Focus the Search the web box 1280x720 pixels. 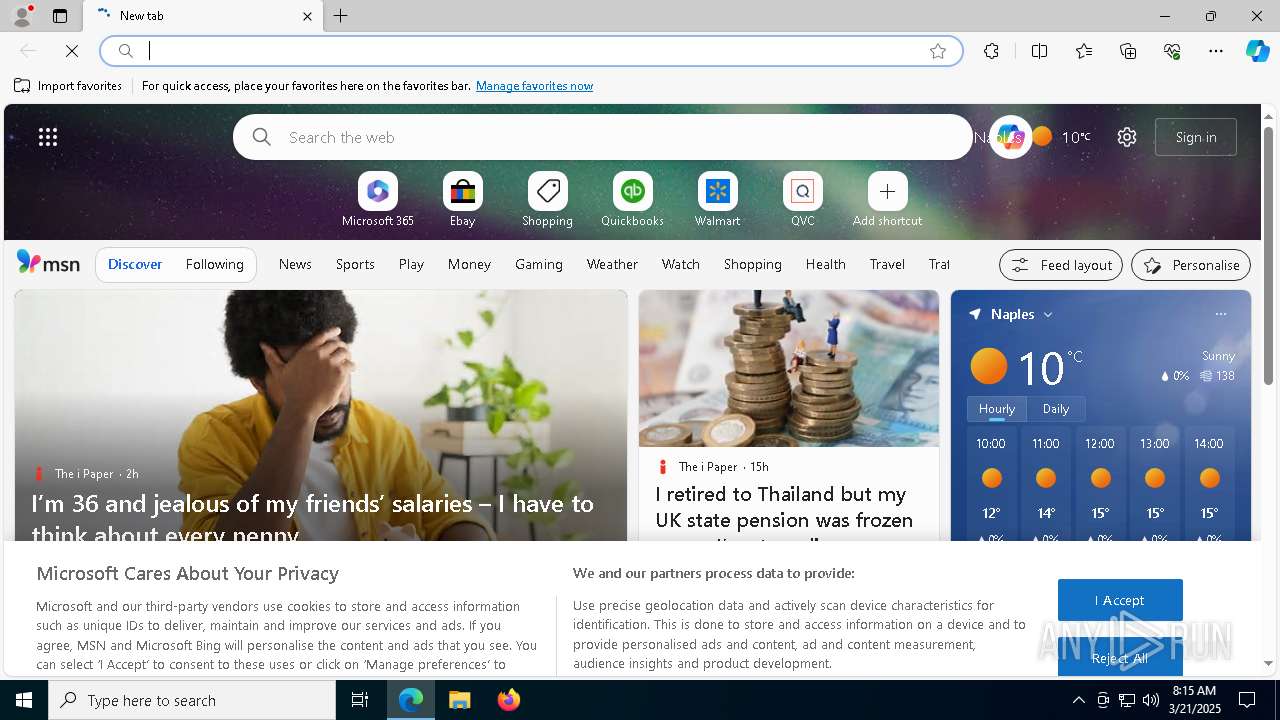(x=603, y=137)
